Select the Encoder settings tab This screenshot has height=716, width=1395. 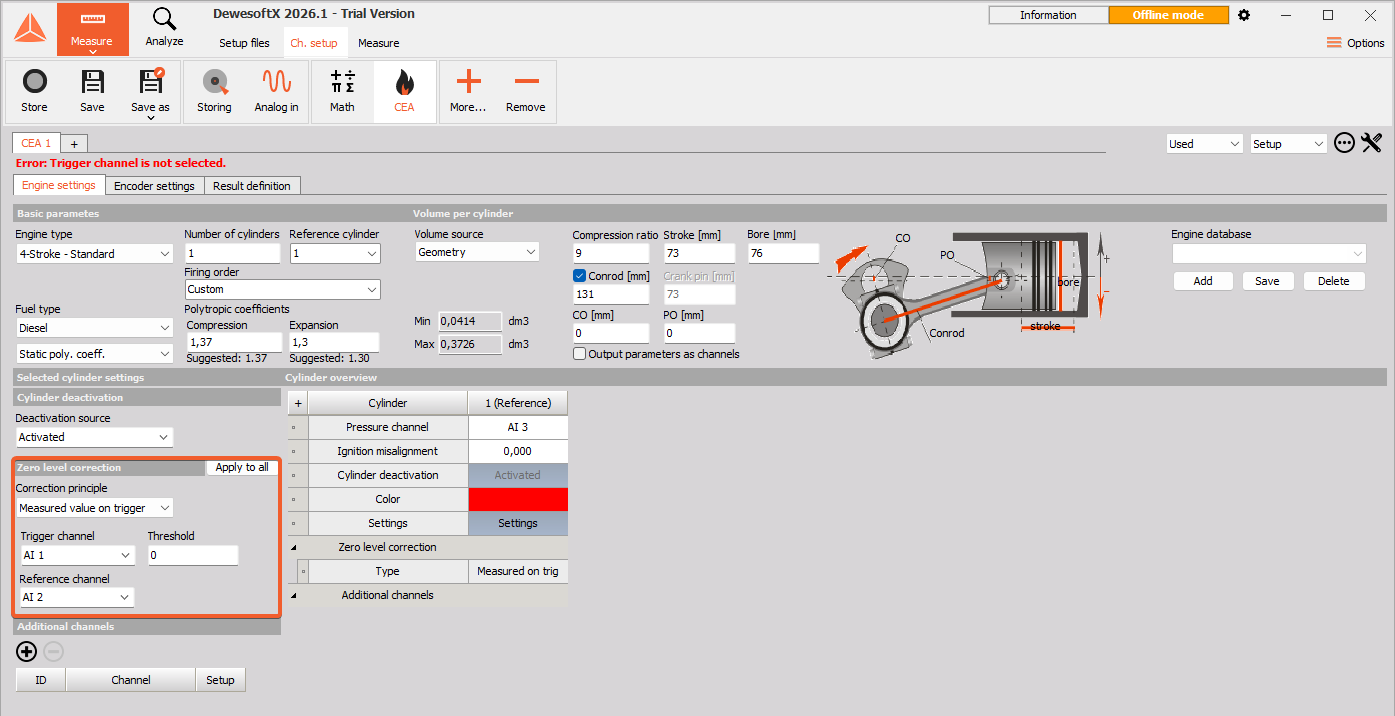pyautogui.click(x=154, y=185)
